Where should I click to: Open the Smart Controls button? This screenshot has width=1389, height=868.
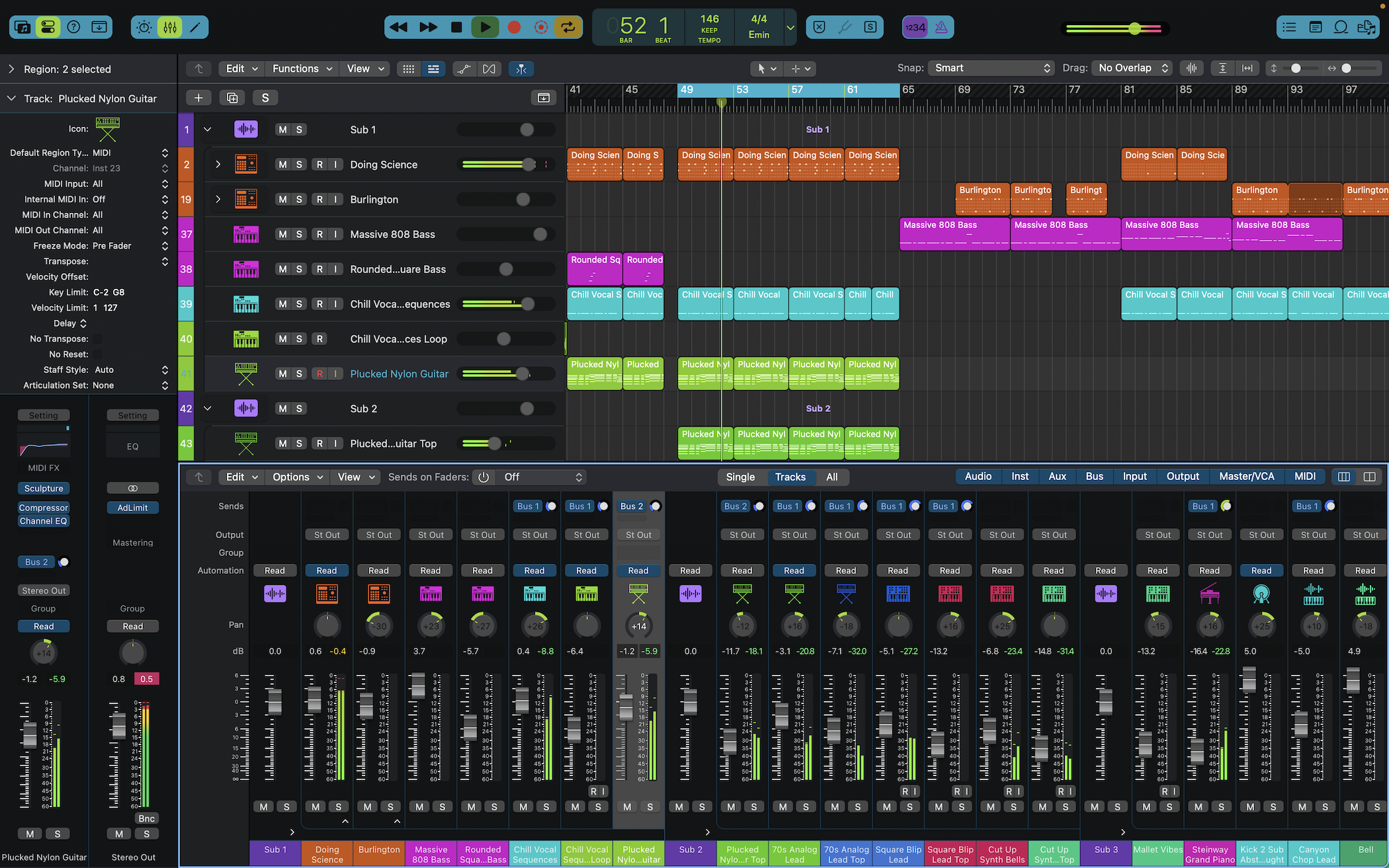click(x=144, y=27)
